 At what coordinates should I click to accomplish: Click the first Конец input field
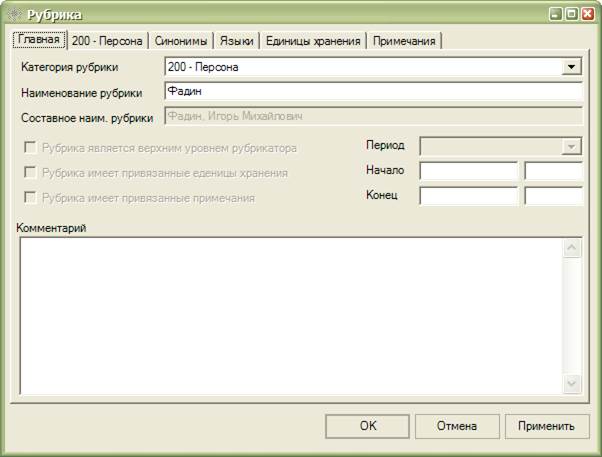click(468, 196)
